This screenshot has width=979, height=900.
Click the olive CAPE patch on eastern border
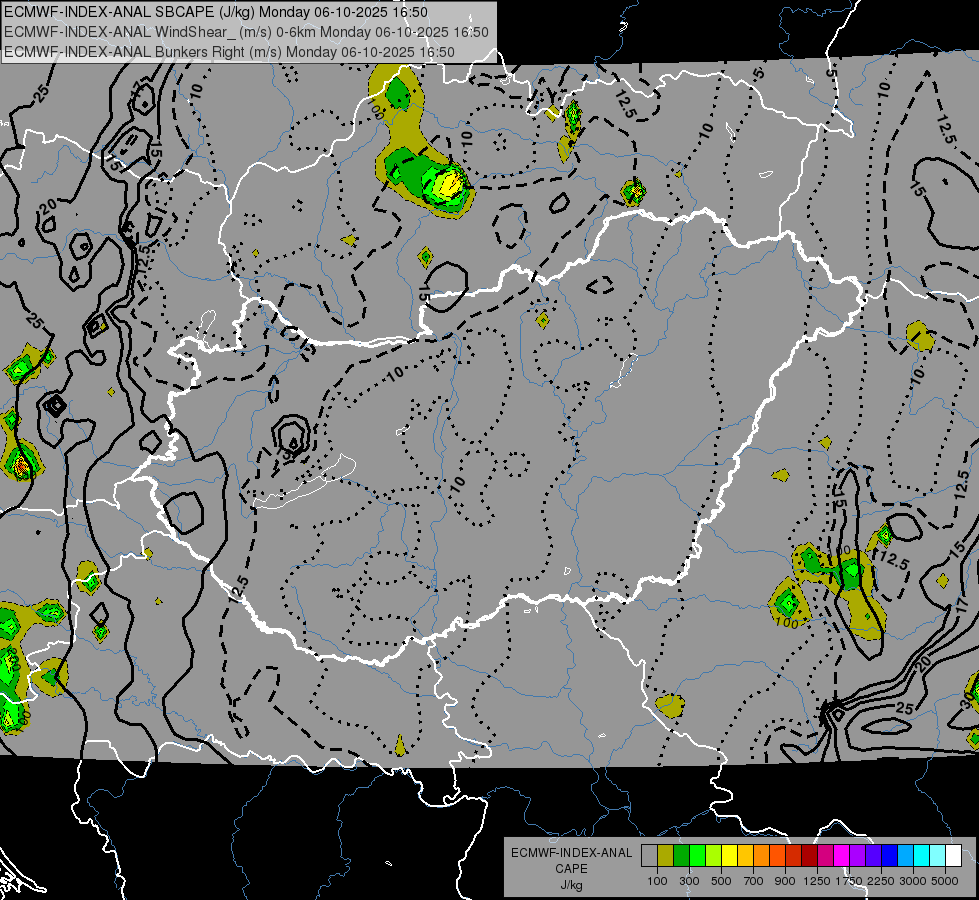point(919,336)
